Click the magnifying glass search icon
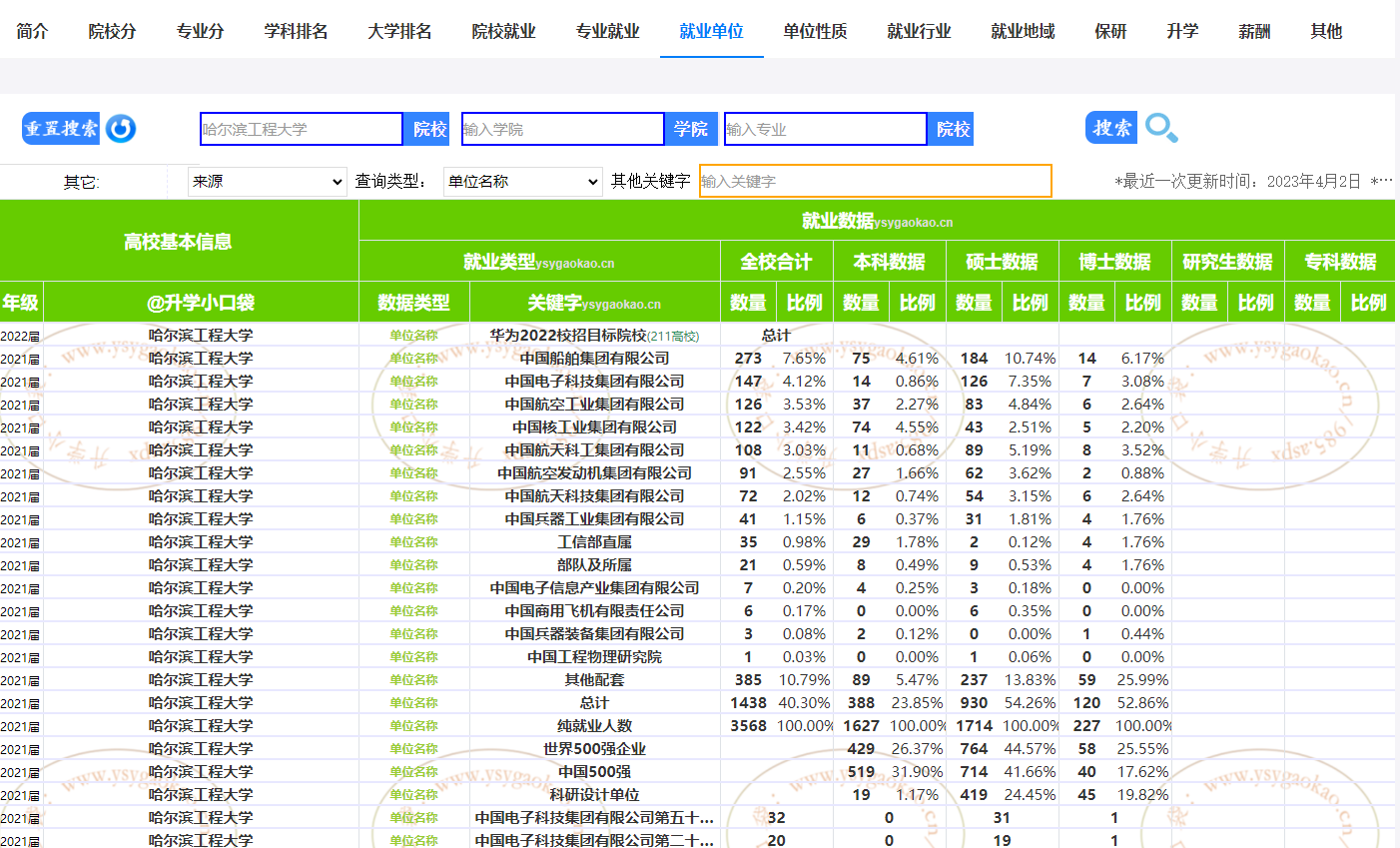 1161,128
